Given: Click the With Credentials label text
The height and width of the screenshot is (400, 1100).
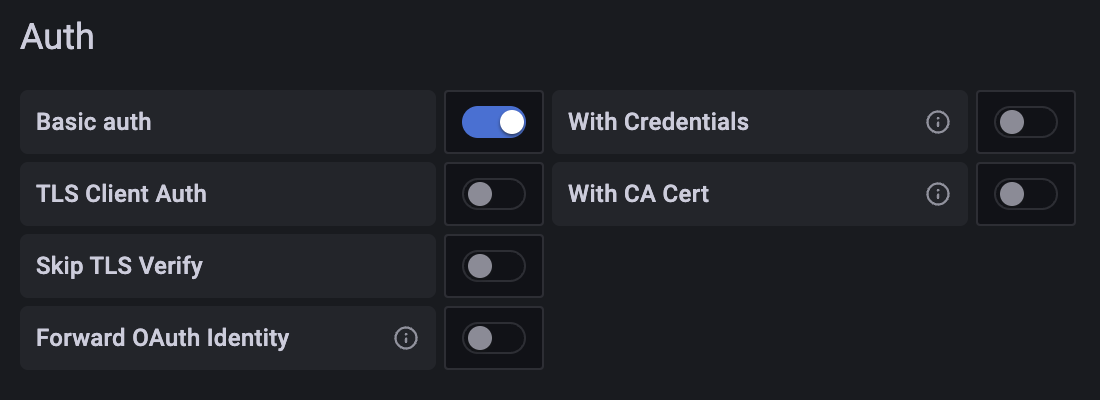Looking at the screenshot, I should click(658, 122).
